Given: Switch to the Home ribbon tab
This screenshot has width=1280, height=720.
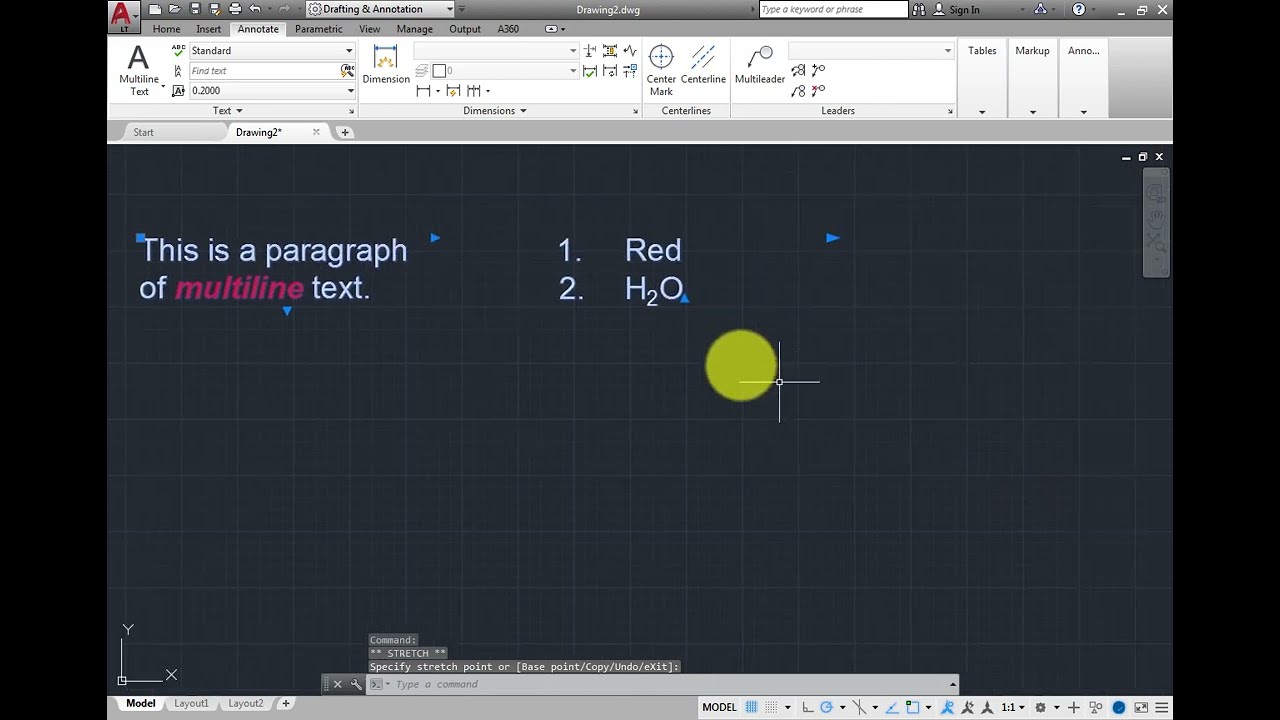Looking at the screenshot, I should click(166, 29).
